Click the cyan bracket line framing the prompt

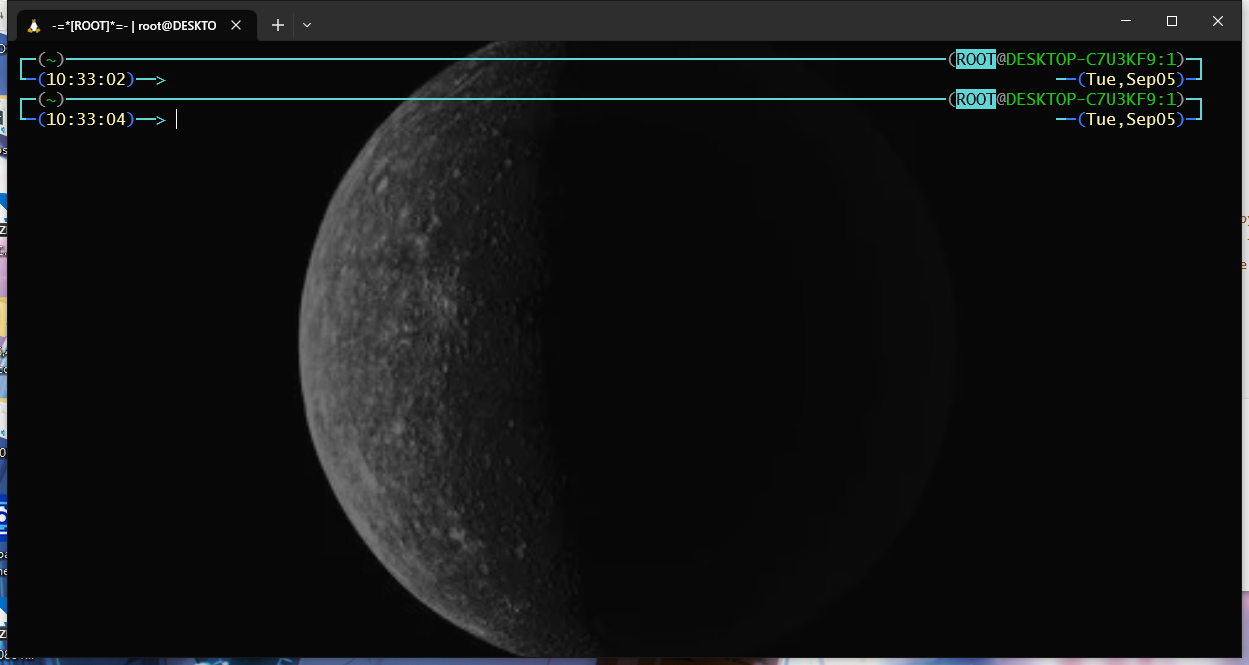tap(500, 99)
